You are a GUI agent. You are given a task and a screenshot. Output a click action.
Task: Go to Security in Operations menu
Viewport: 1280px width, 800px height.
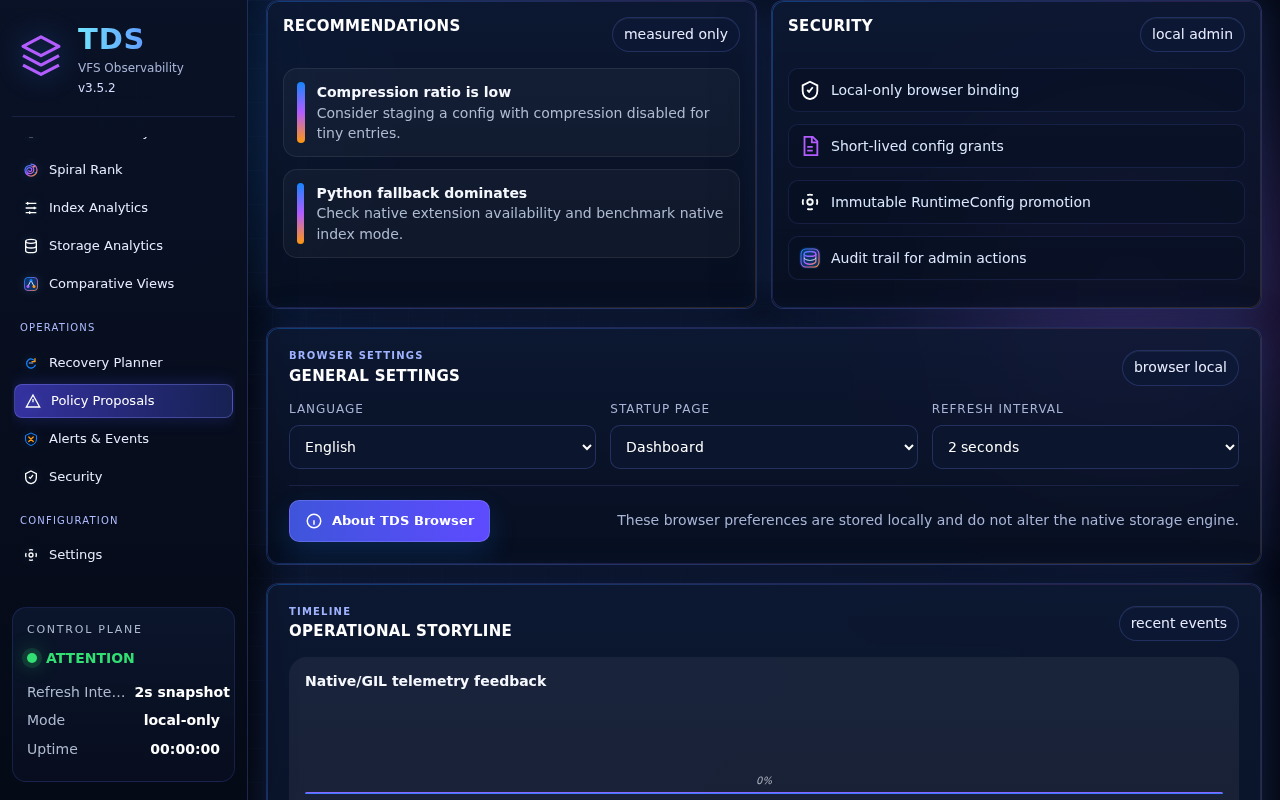point(123,477)
